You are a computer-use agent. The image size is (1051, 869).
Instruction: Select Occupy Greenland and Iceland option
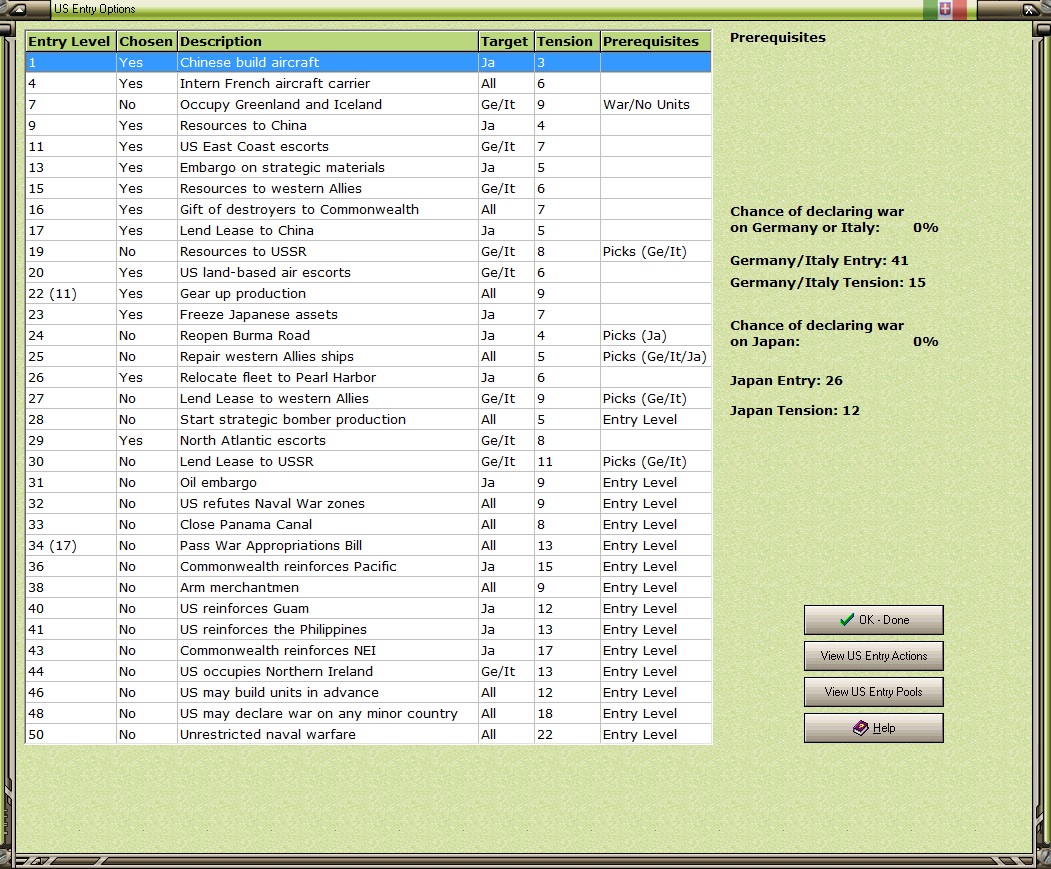368,105
